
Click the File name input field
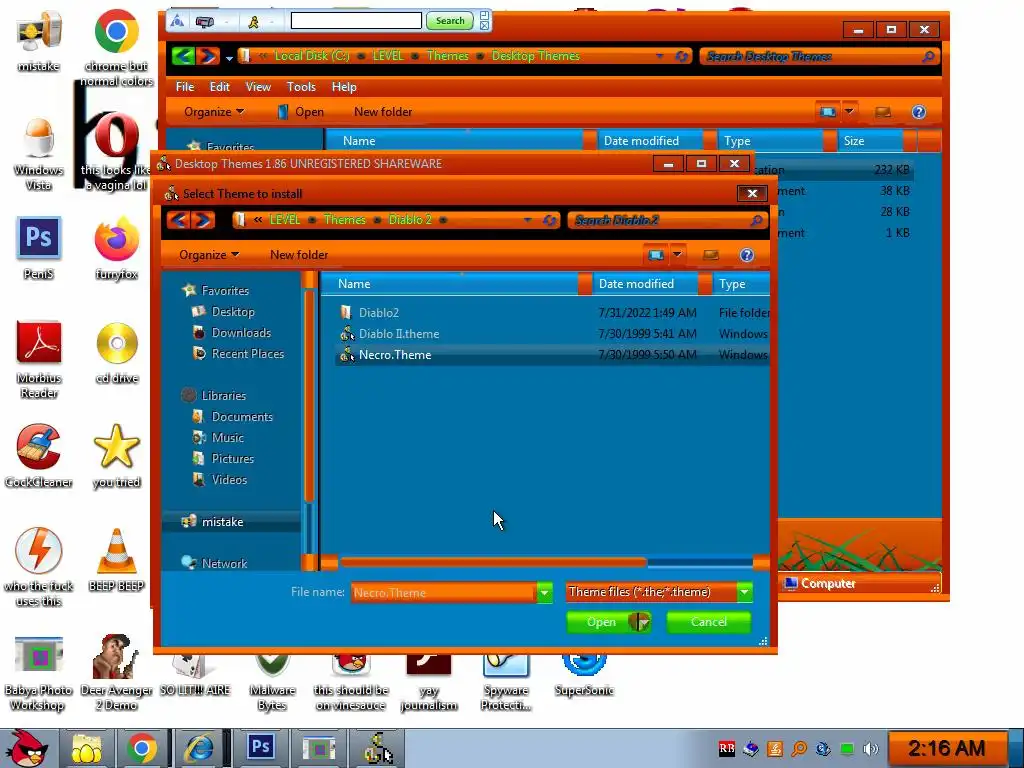[444, 592]
